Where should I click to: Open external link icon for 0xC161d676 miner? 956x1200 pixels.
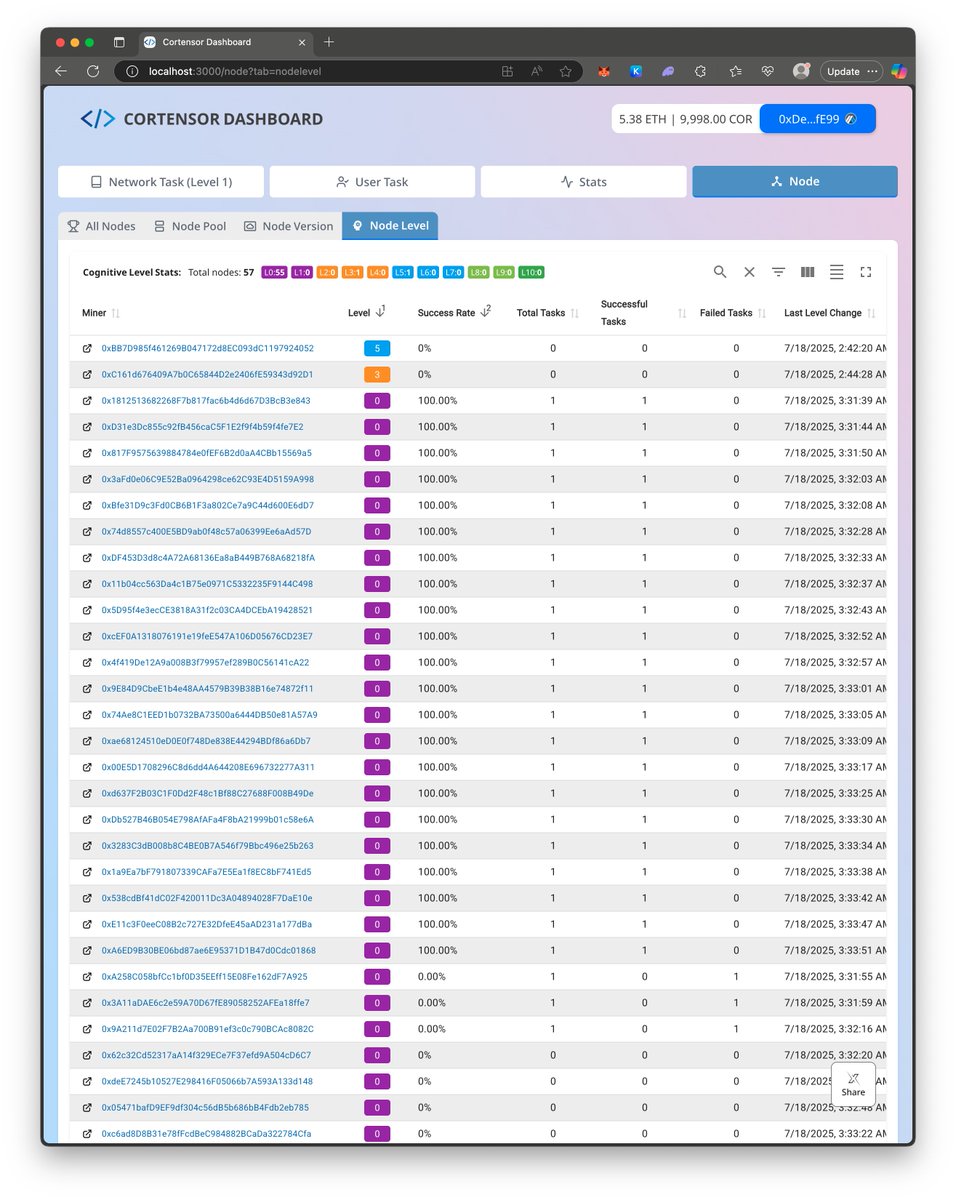(x=87, y=375)
